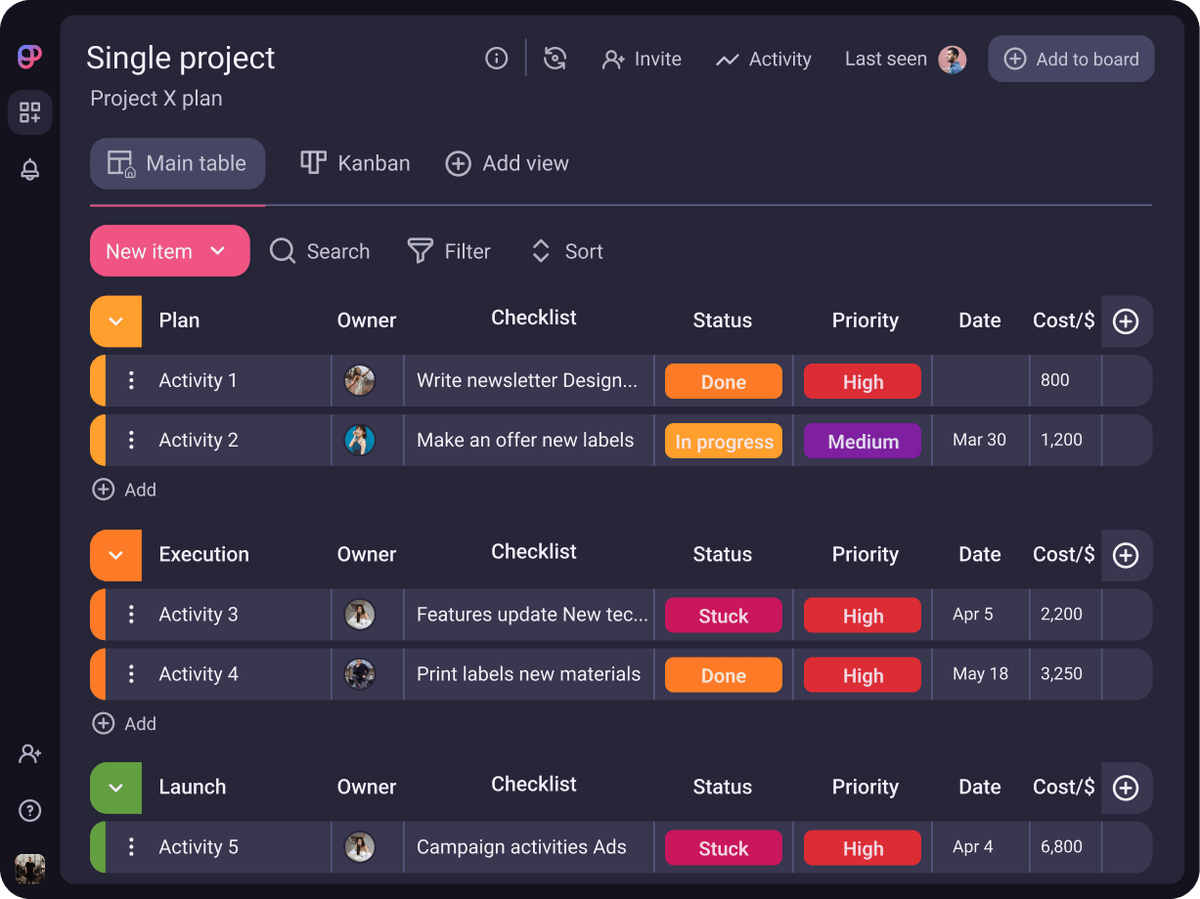This screenshot has width=1200, height=899.
Task: Open the add workspace grid icon in sidebar
Action: tap(30, 112)
